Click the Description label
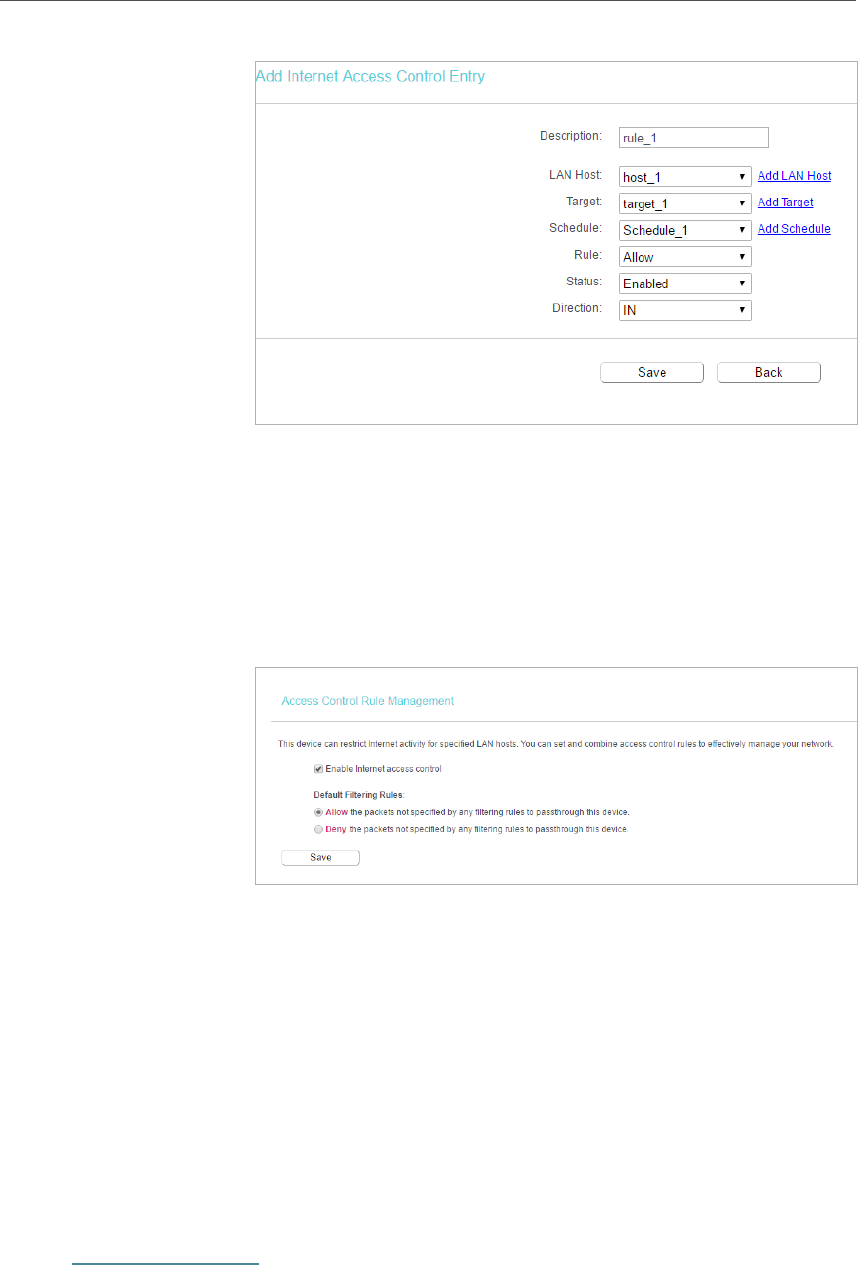 [x=571, y=135]
